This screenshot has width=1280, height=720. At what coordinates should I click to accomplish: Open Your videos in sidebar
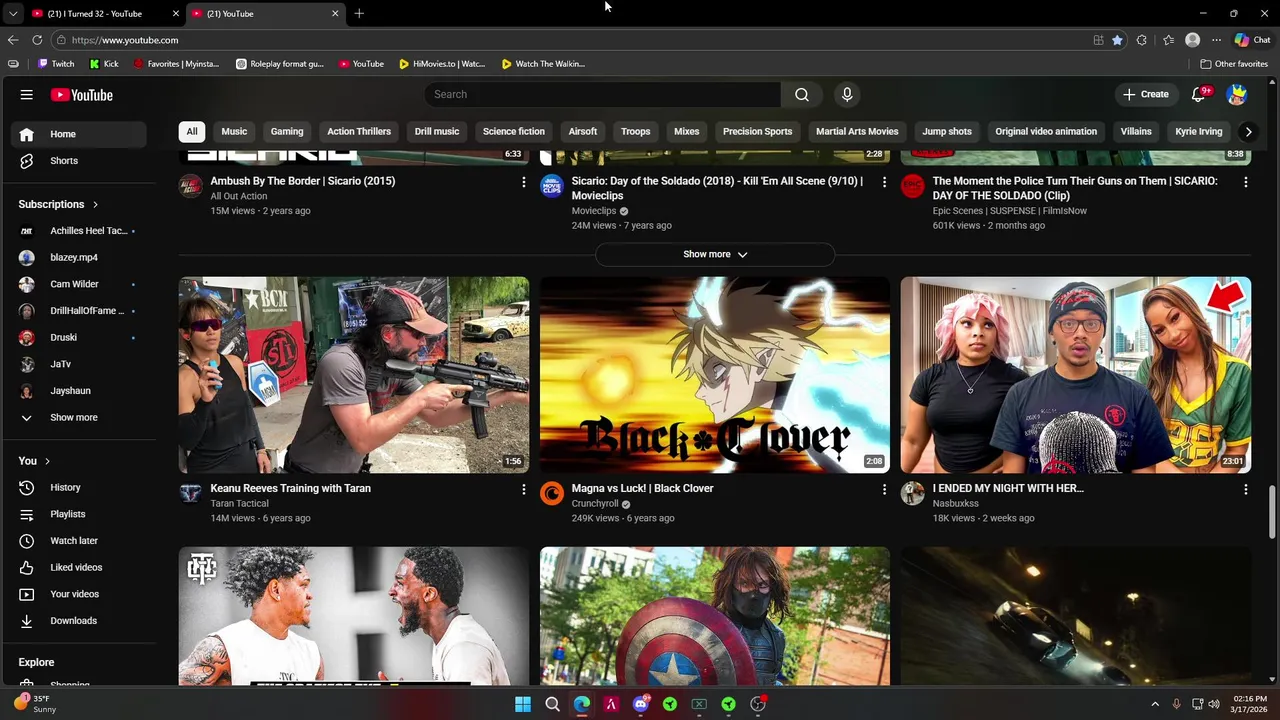click(x=80, y=594)
